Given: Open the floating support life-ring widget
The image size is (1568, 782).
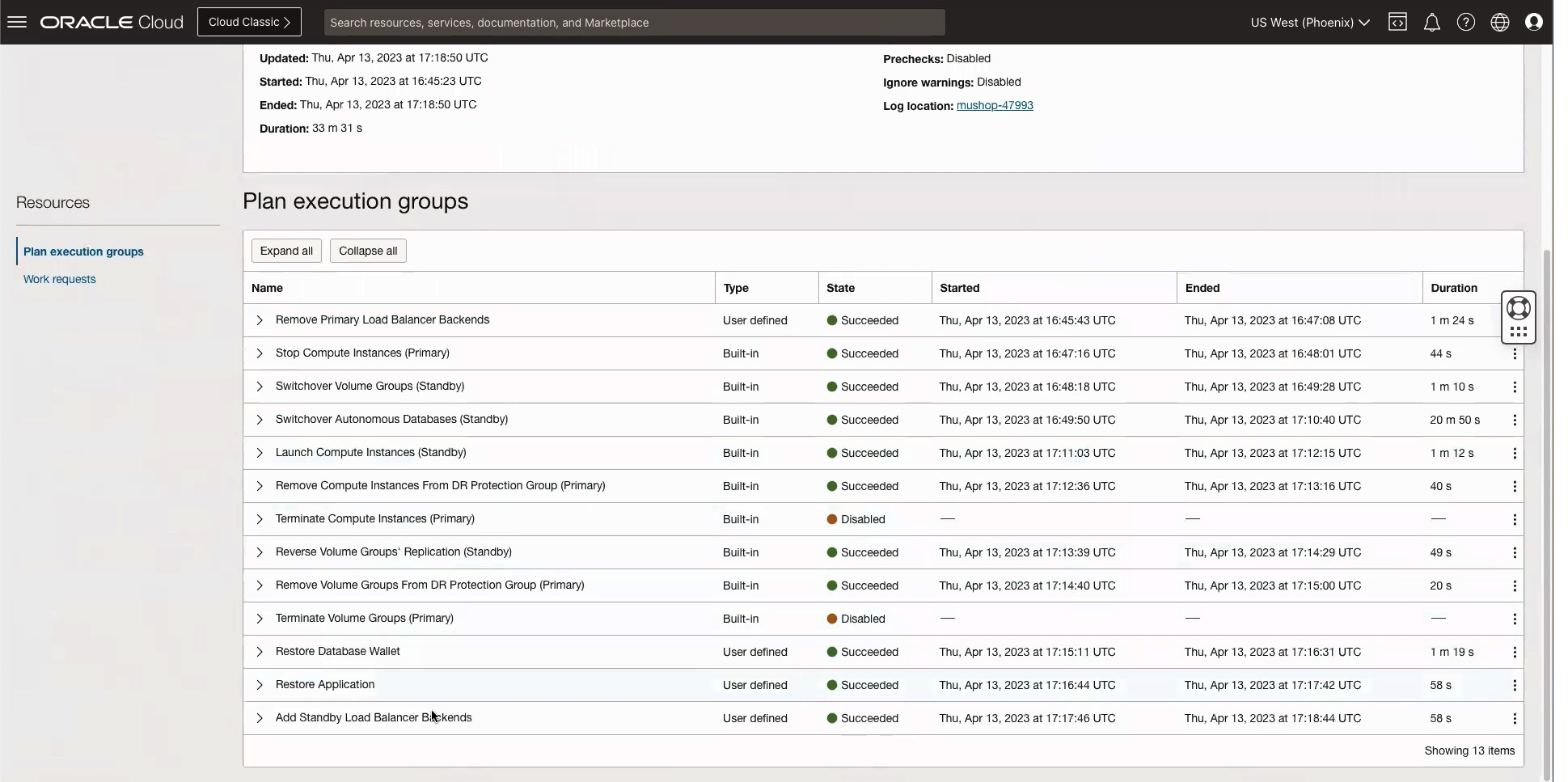Looking at the screenshot, I should 1519,308.
